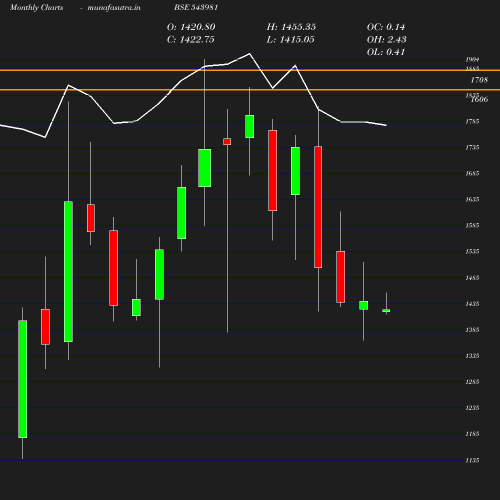Click the '1585' price axis label
Viewport: 500px width, 500px height.
[x=472, y=225]
